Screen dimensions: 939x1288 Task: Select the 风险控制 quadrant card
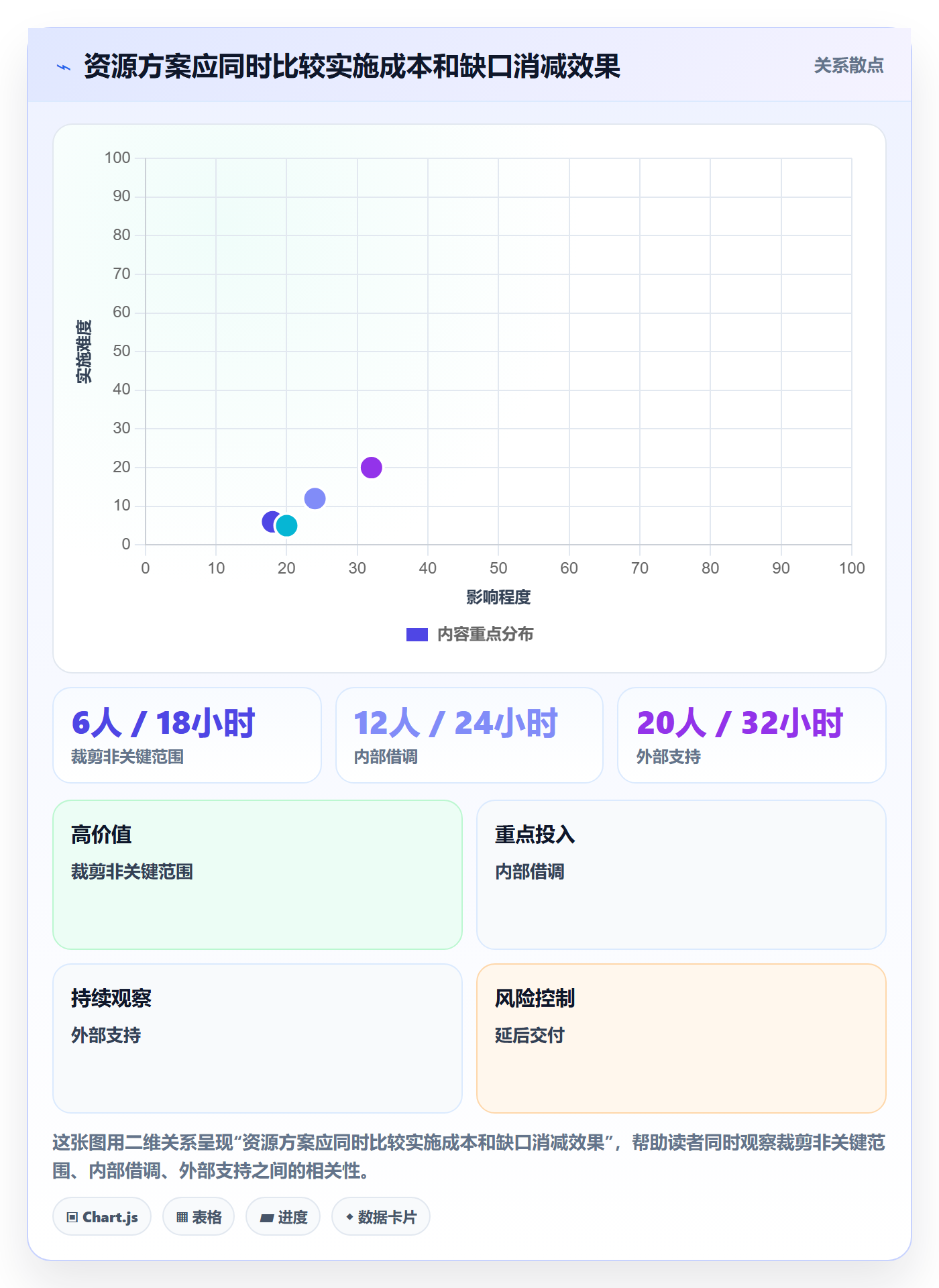pyautogui.click(x=681, y=1038)
